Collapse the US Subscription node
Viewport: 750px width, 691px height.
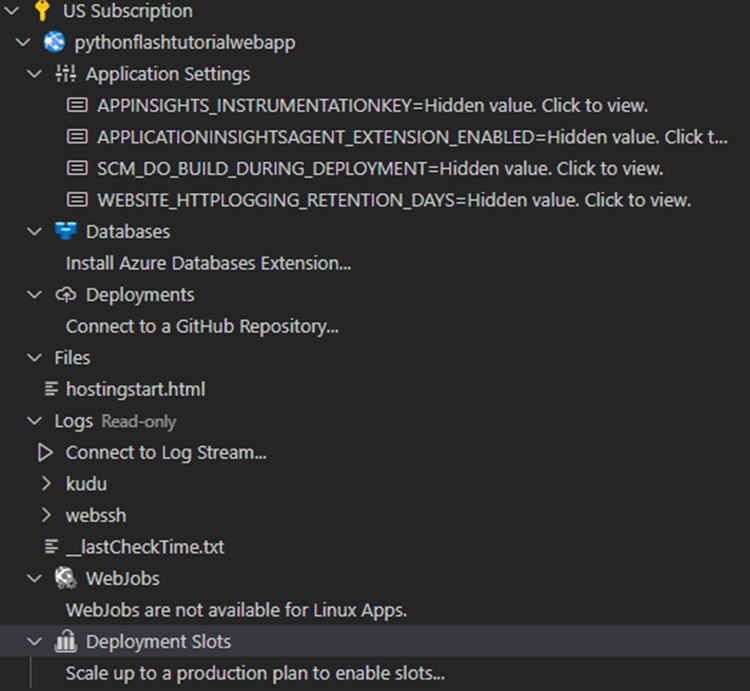[11, 11]
